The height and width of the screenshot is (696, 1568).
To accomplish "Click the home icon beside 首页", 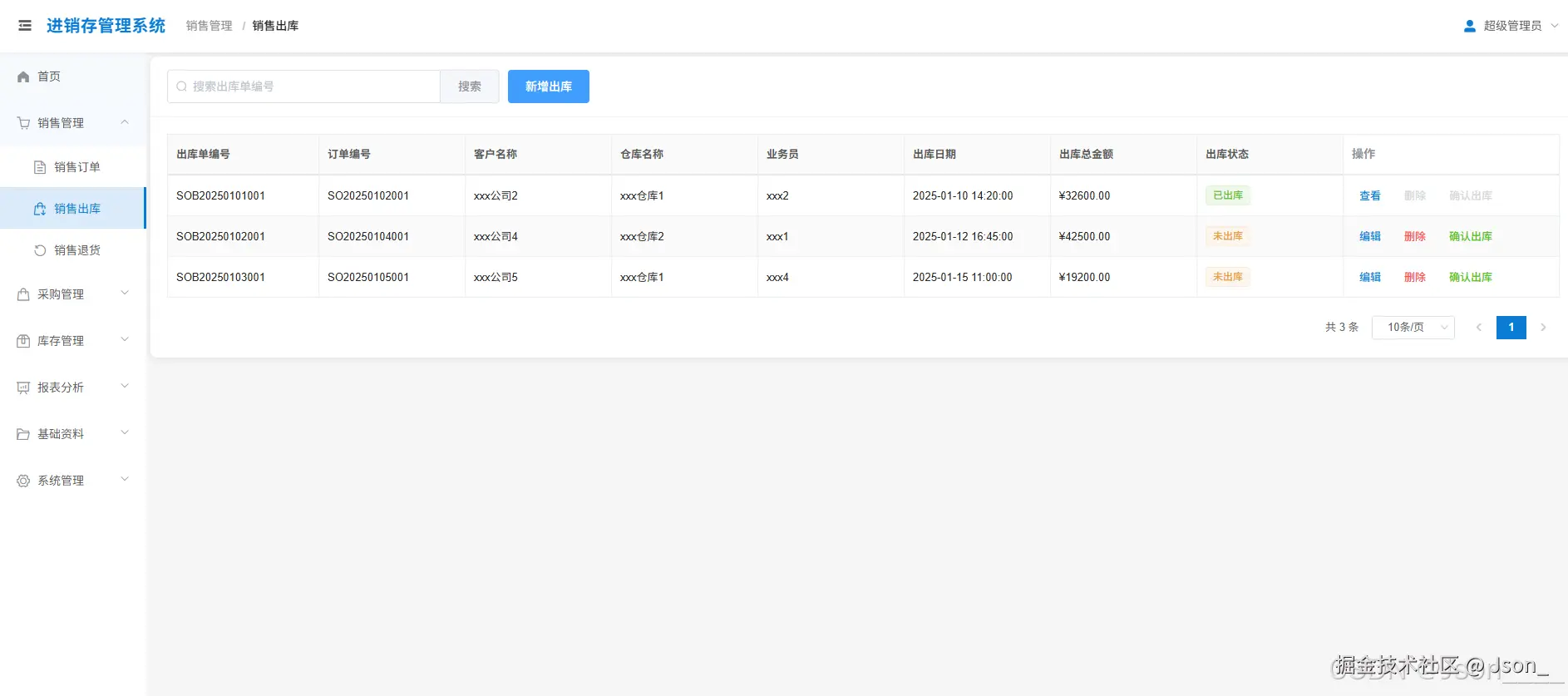I will [23, 77].
